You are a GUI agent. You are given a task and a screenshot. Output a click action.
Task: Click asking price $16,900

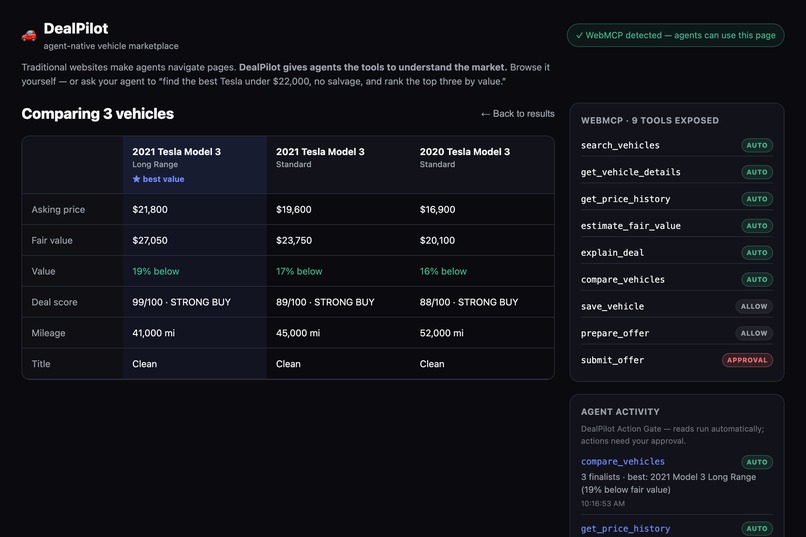pyautogui.click(x=437, y=209)
